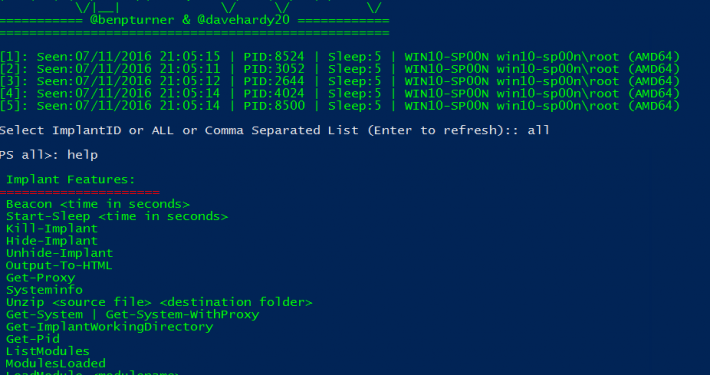Image resolution: width=710 pixels, height=375 pixels.
Task: Select the Get-ImplantWorkingDirectory command
Action: [x=109, y=327]
